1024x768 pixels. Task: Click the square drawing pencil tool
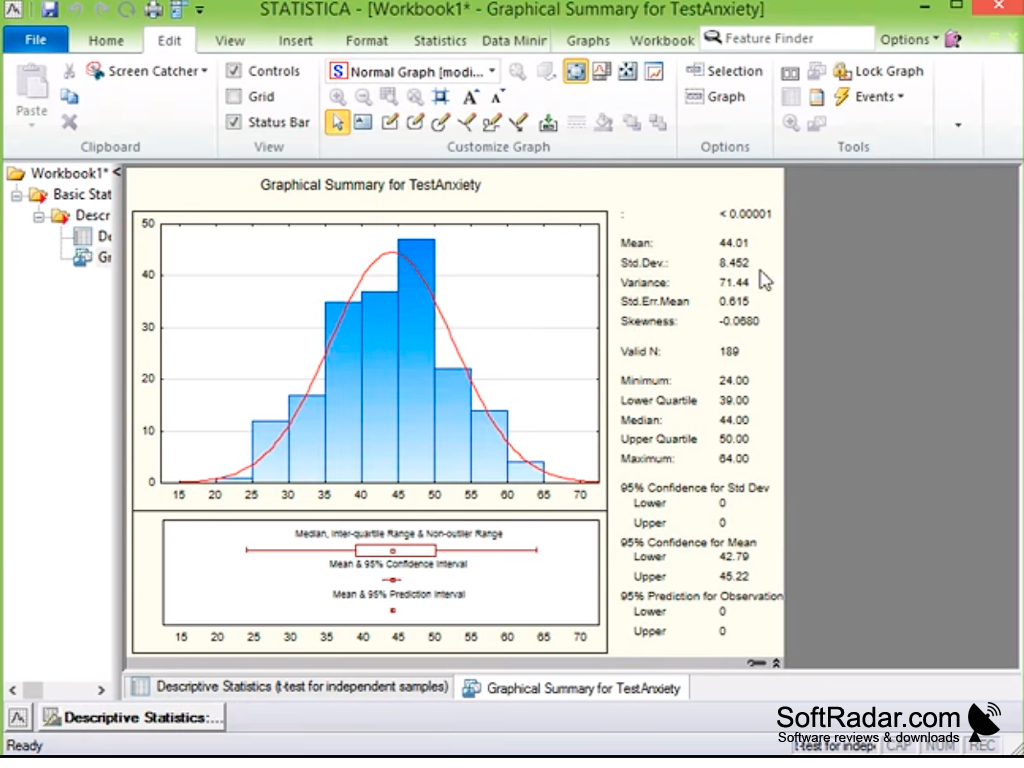click(390, 122)
